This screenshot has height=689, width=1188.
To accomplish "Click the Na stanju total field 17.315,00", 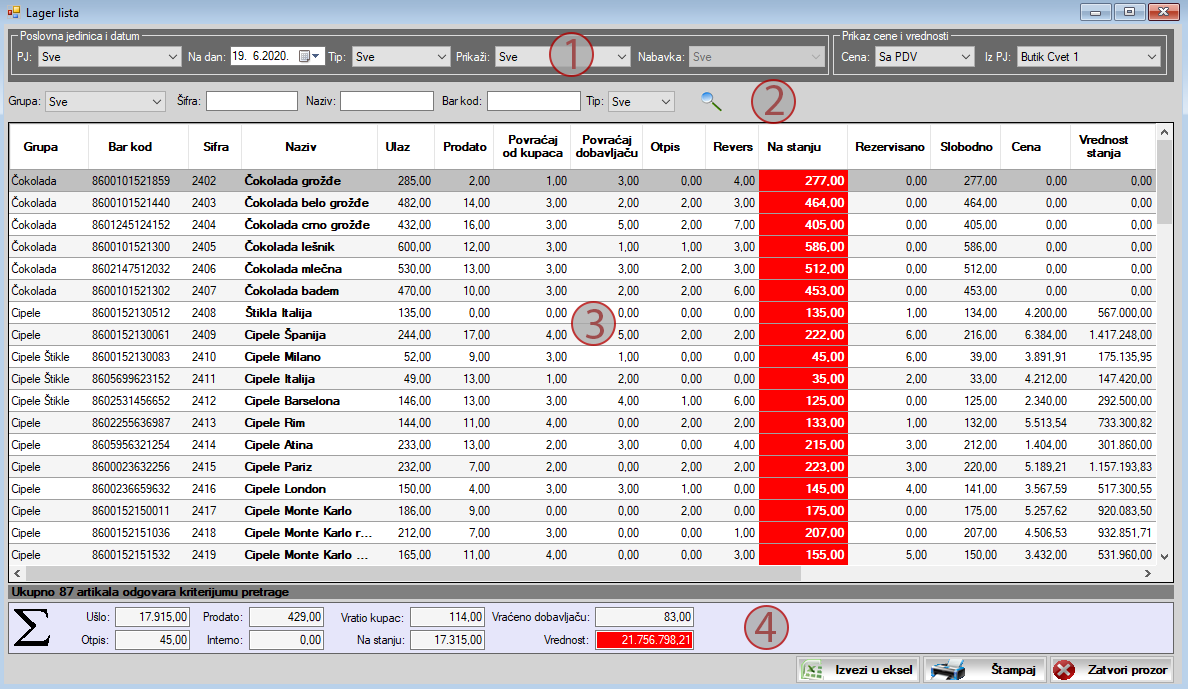I will (447, 640).
